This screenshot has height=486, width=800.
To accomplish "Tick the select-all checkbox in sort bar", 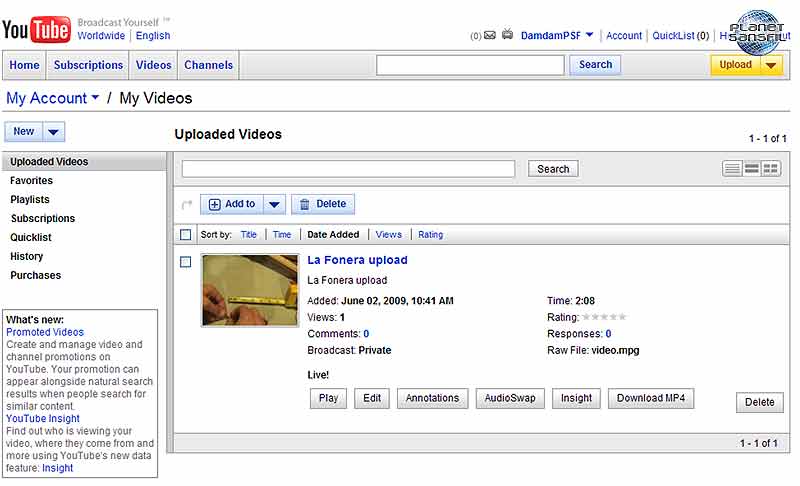I will (185, 235).
